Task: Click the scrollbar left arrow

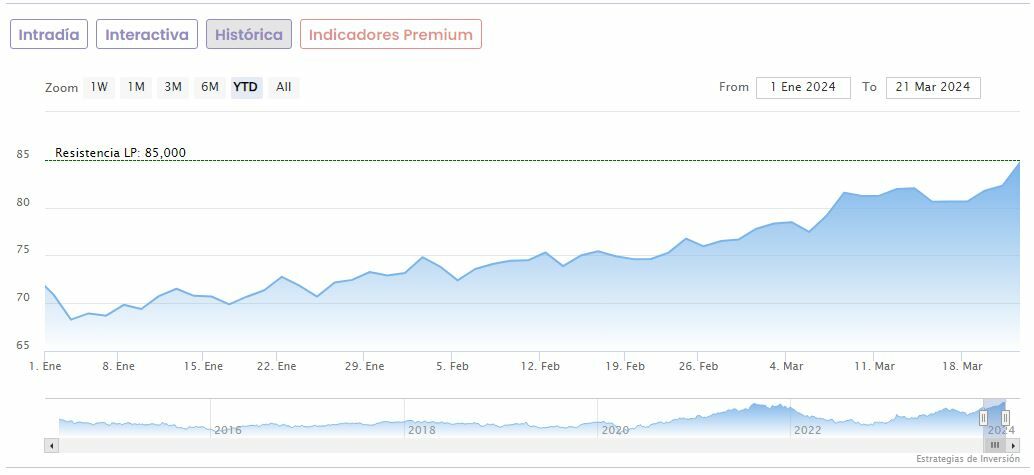Action: tap(52, 445)
